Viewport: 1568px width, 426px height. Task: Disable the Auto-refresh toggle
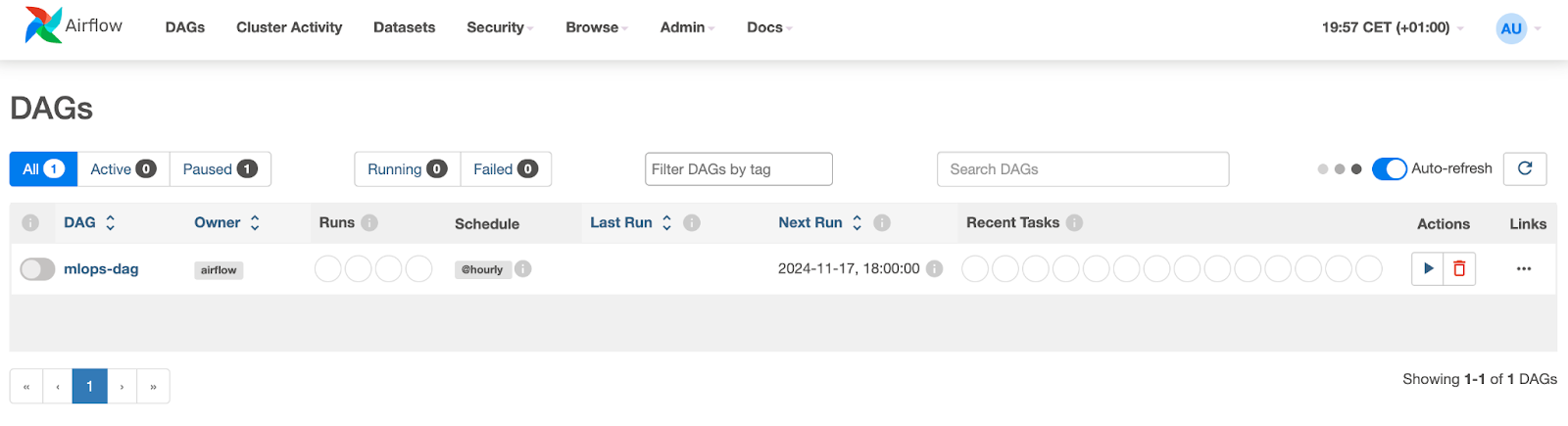tap(1389, 168)
